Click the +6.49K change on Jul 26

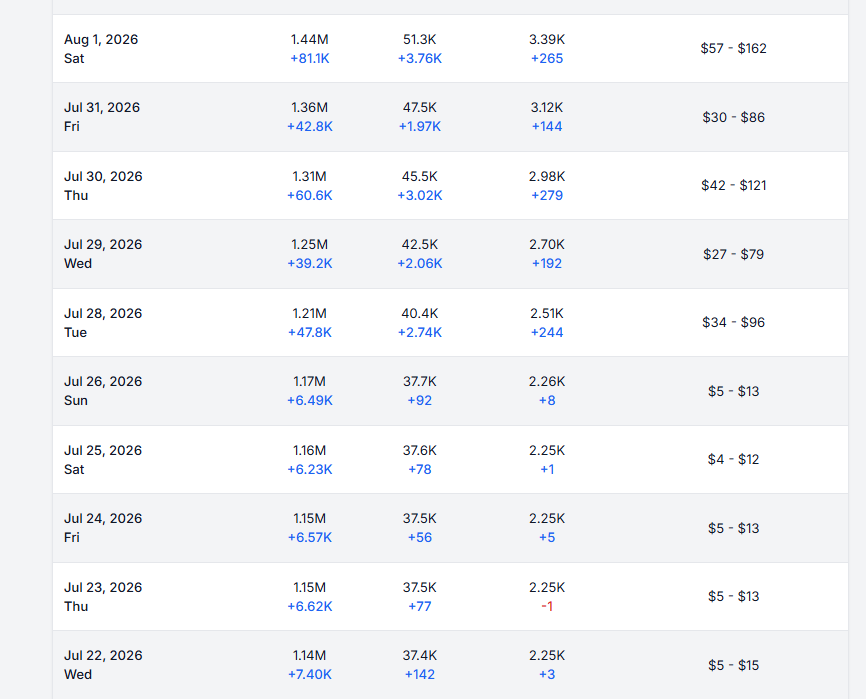tap(310, 400)
